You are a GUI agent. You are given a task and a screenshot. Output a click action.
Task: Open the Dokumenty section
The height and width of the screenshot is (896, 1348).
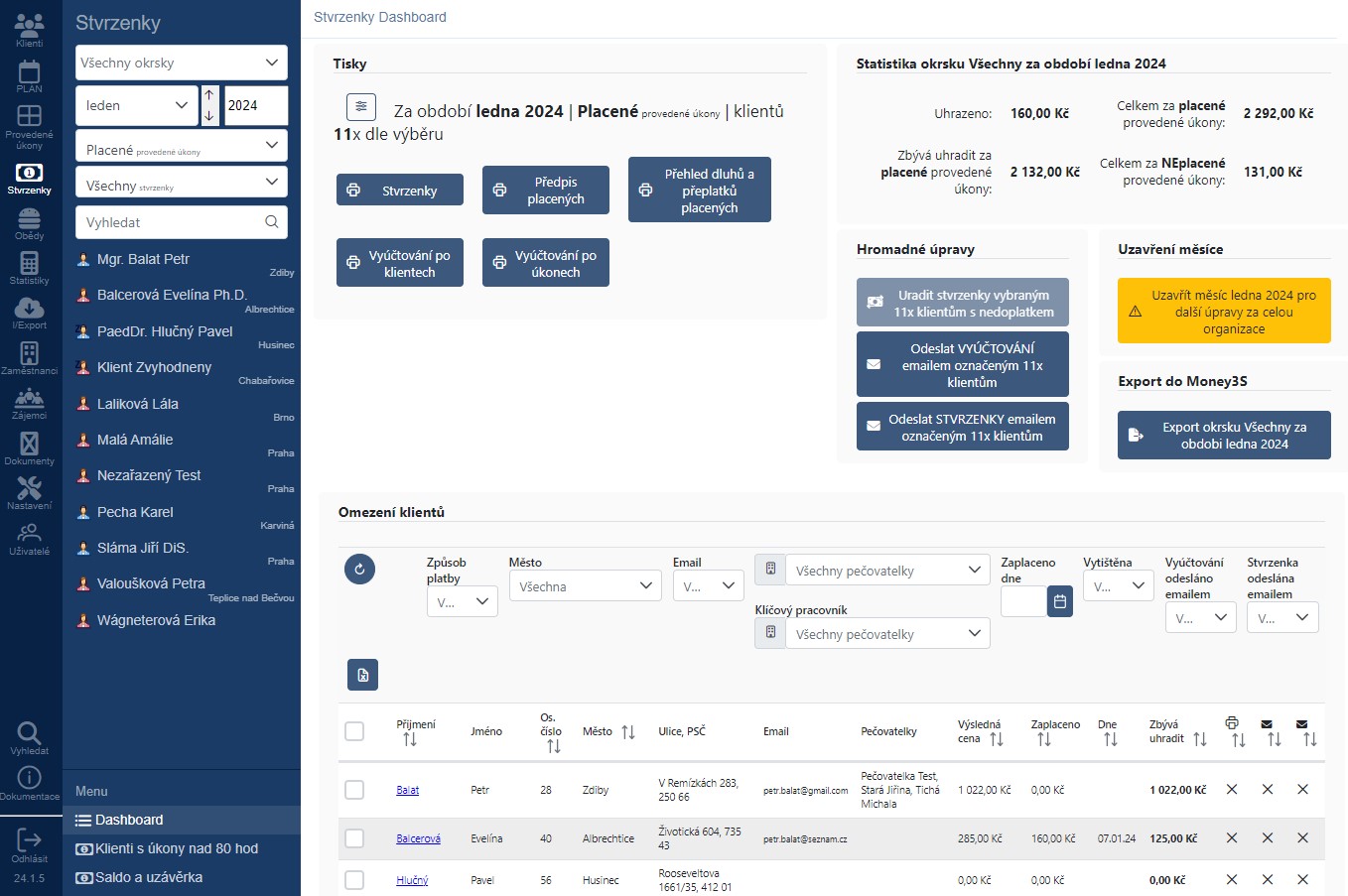tap(29, 448)
